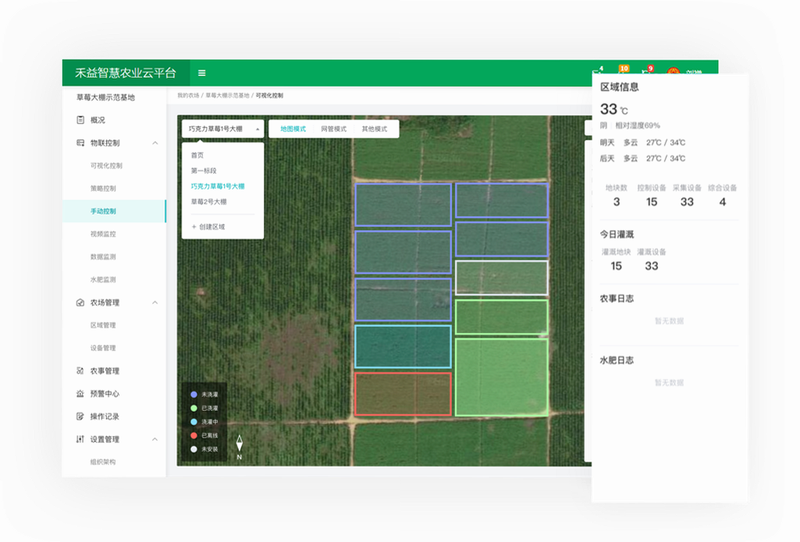
Task: Switch to 网管模式 tab
Action: point(334,129)
